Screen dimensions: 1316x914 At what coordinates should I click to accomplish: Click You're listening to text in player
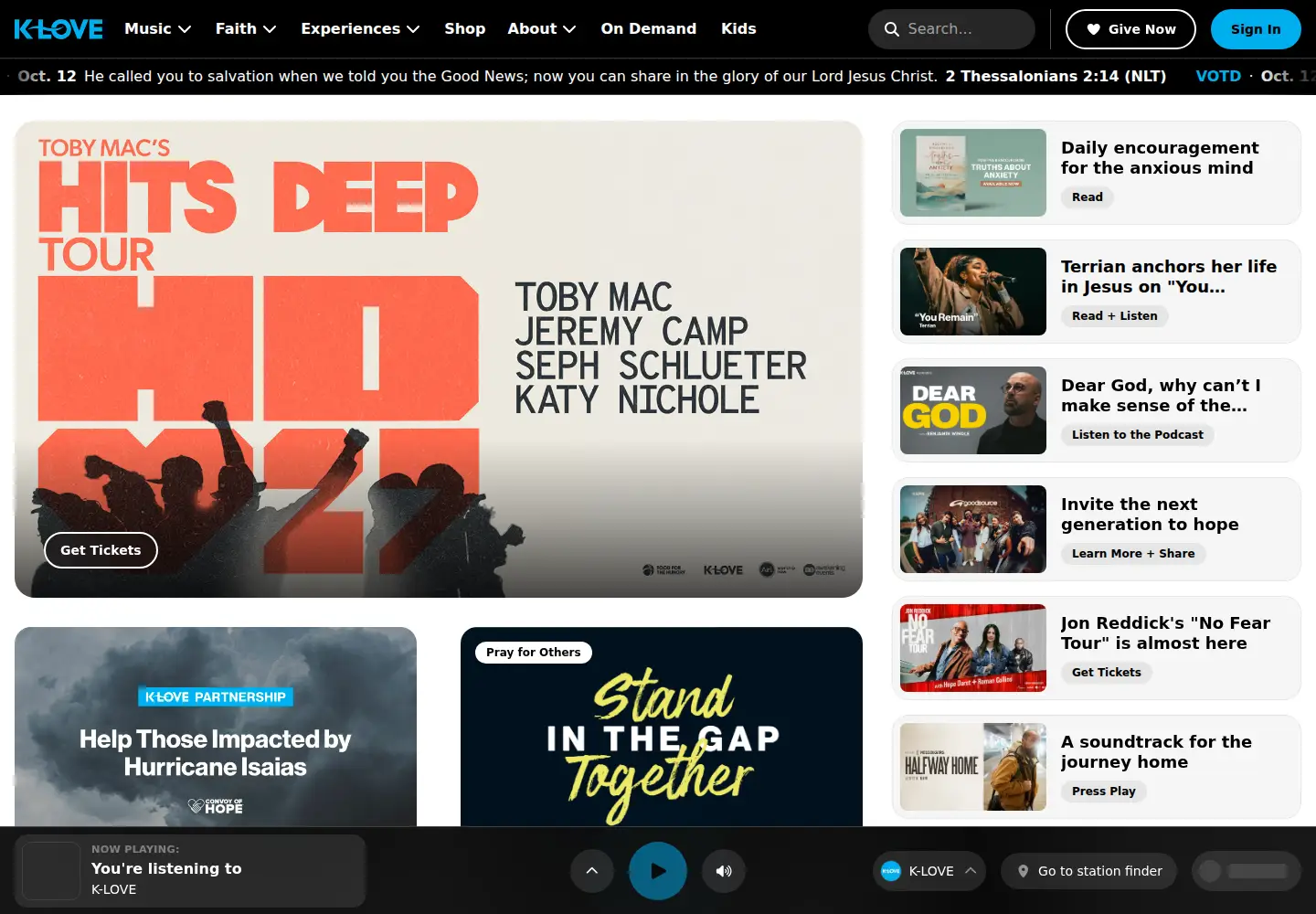tap(166, 868)
